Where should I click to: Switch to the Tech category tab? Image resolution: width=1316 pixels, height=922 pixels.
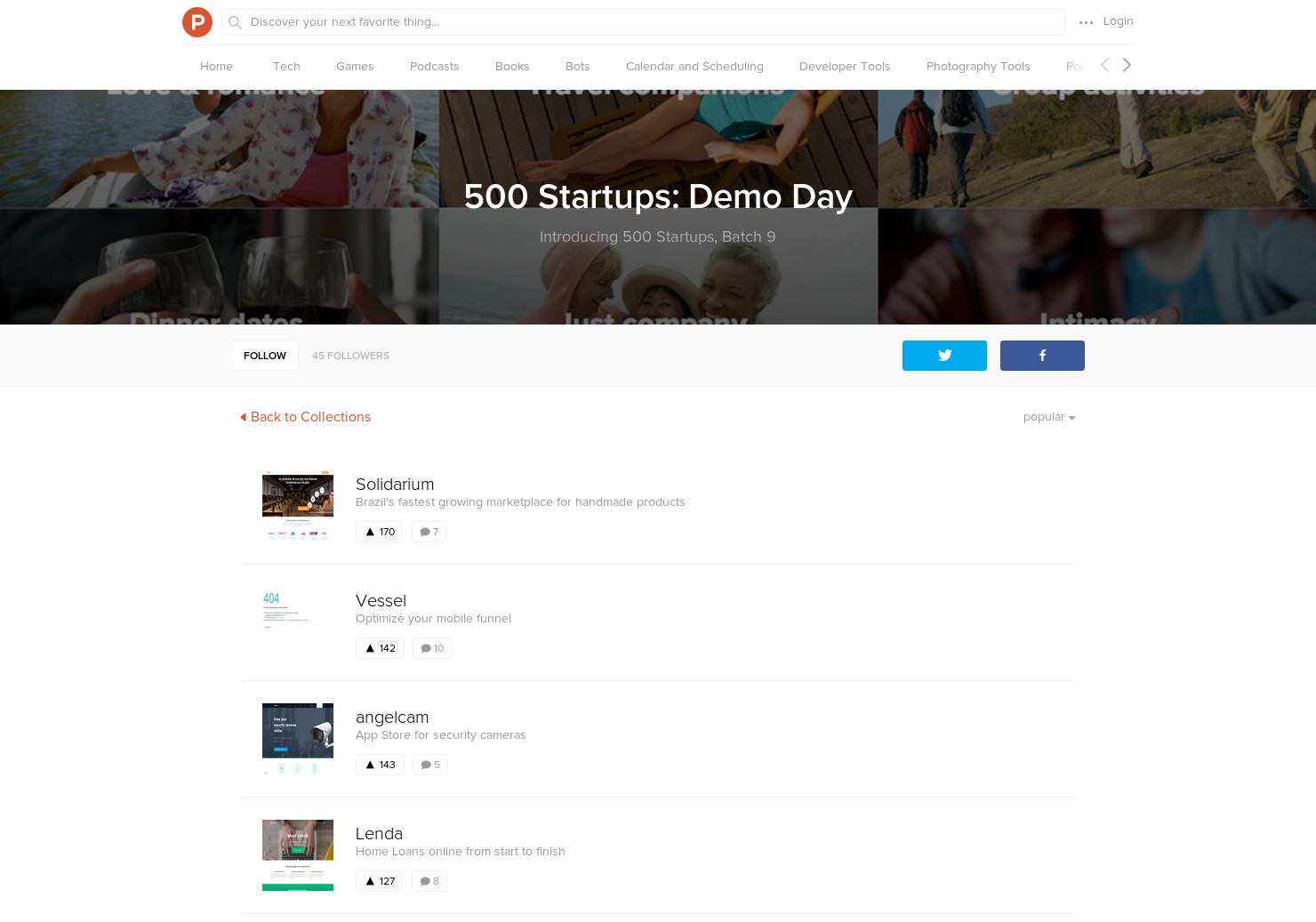pos(286,66)
